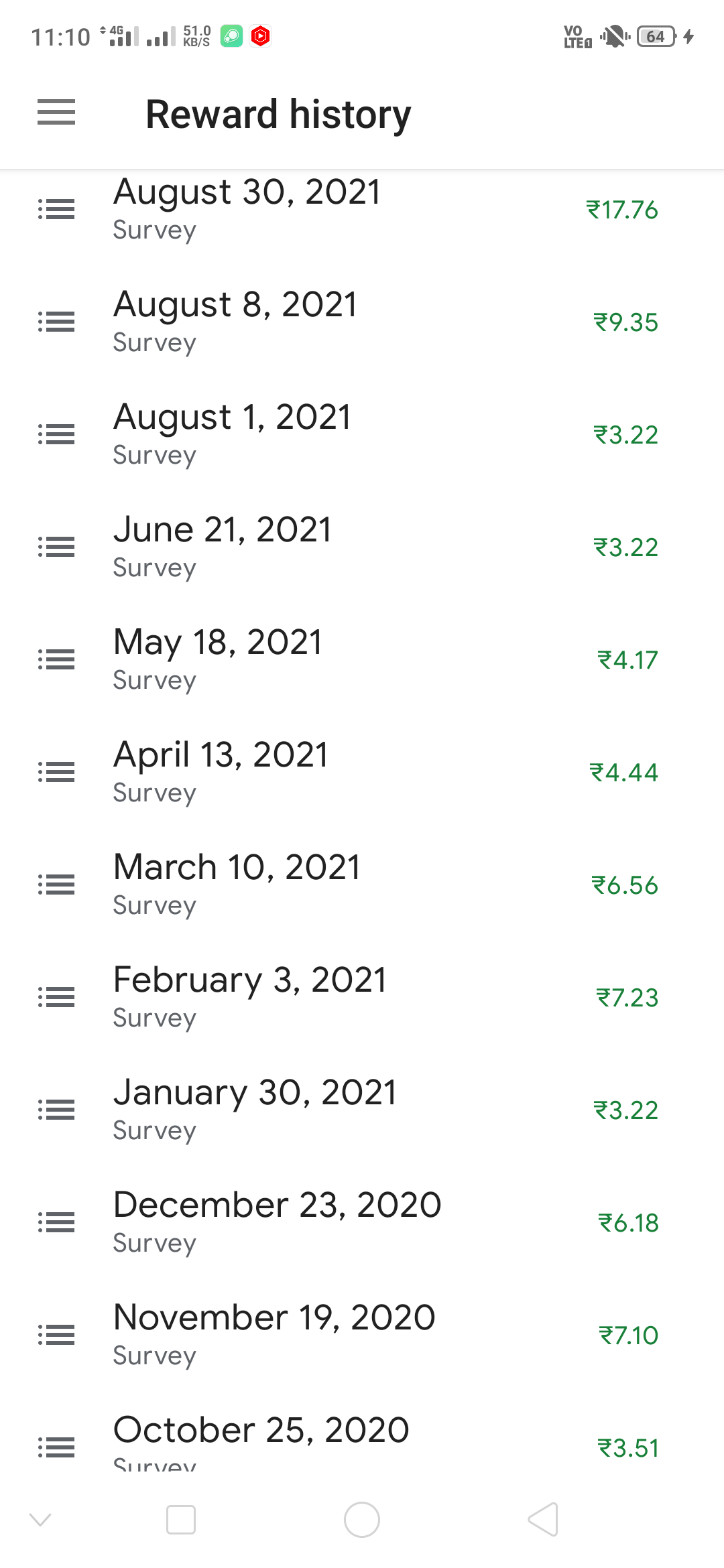Tap list icon beside April 13, 2021
The image size is (724, 1568).
(56, 773)
